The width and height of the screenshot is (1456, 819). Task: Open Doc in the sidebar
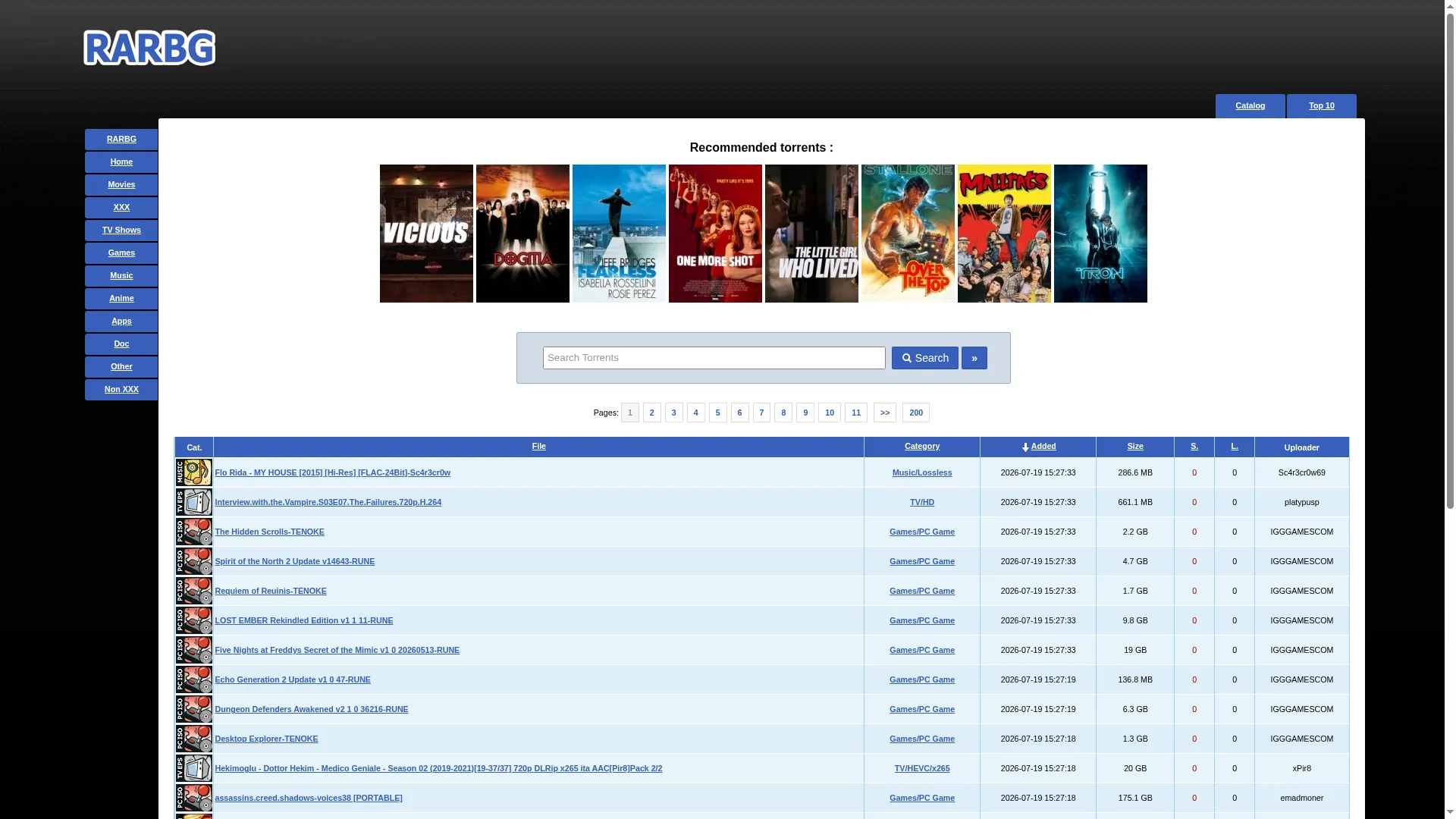(121, 344)
